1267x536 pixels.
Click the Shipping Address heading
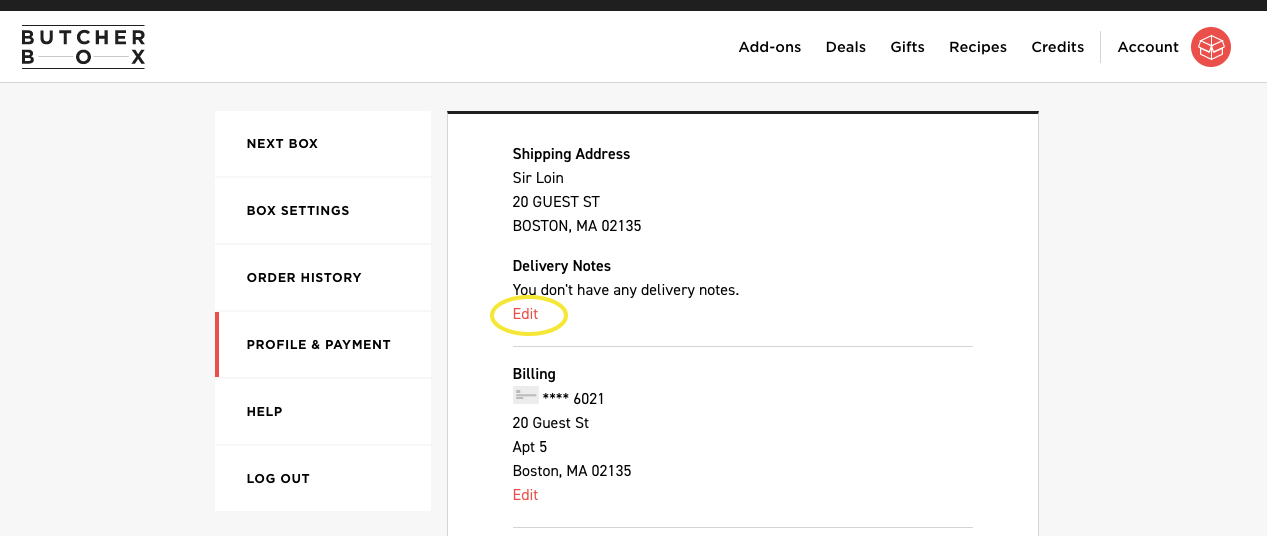571,154
